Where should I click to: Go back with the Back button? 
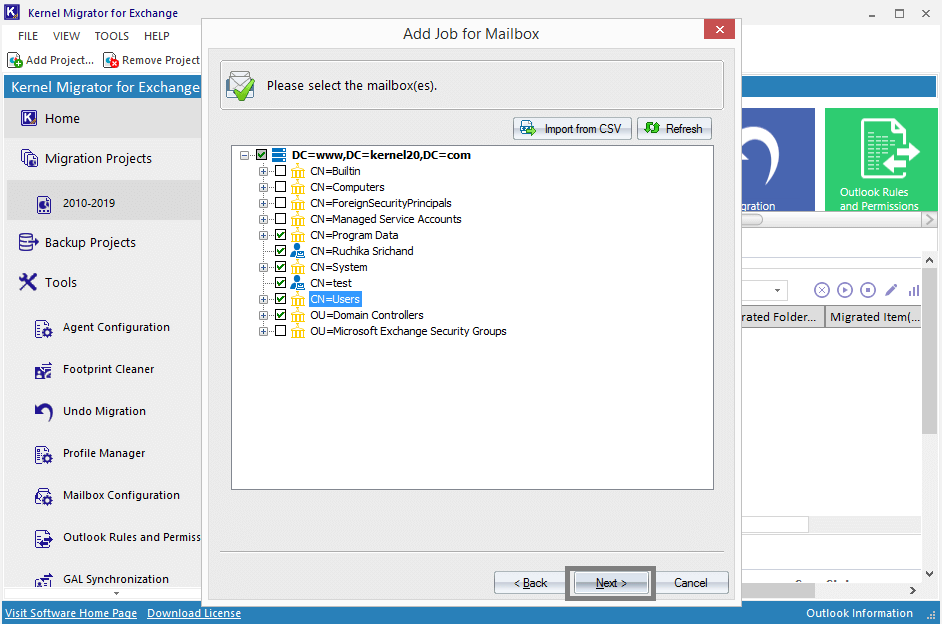530,583
